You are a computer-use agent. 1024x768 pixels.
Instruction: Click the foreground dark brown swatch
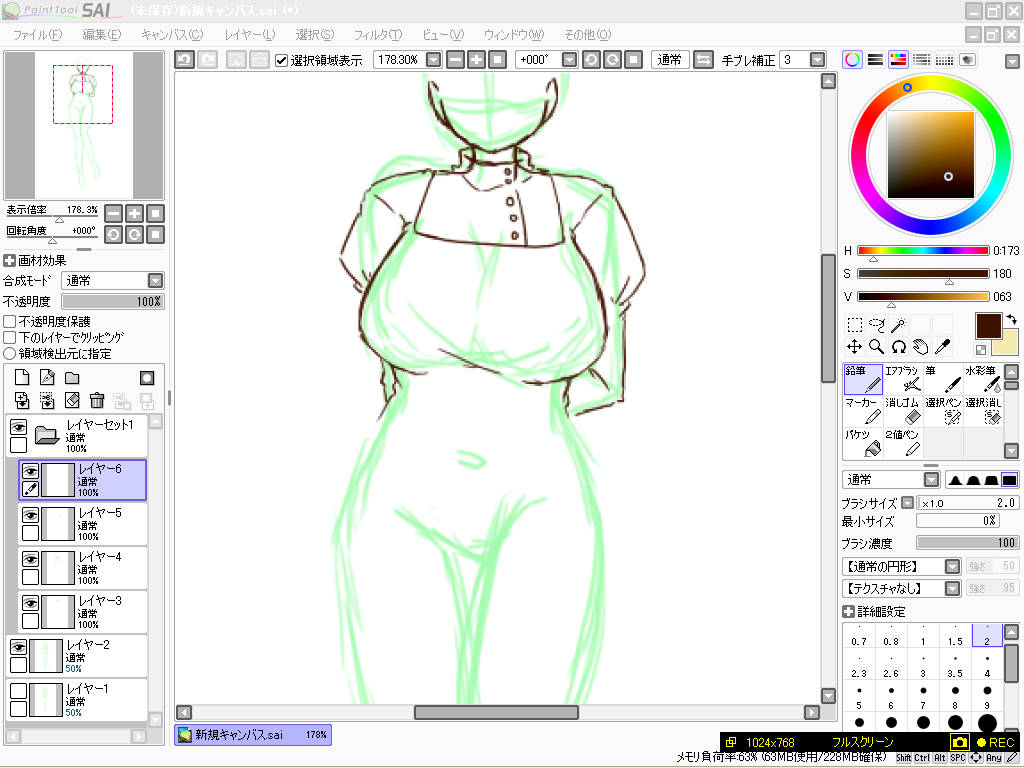988,326
